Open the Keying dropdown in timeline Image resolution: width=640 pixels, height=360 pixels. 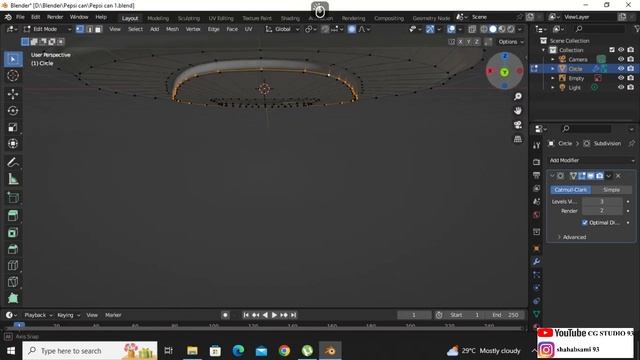coord(69,315)
